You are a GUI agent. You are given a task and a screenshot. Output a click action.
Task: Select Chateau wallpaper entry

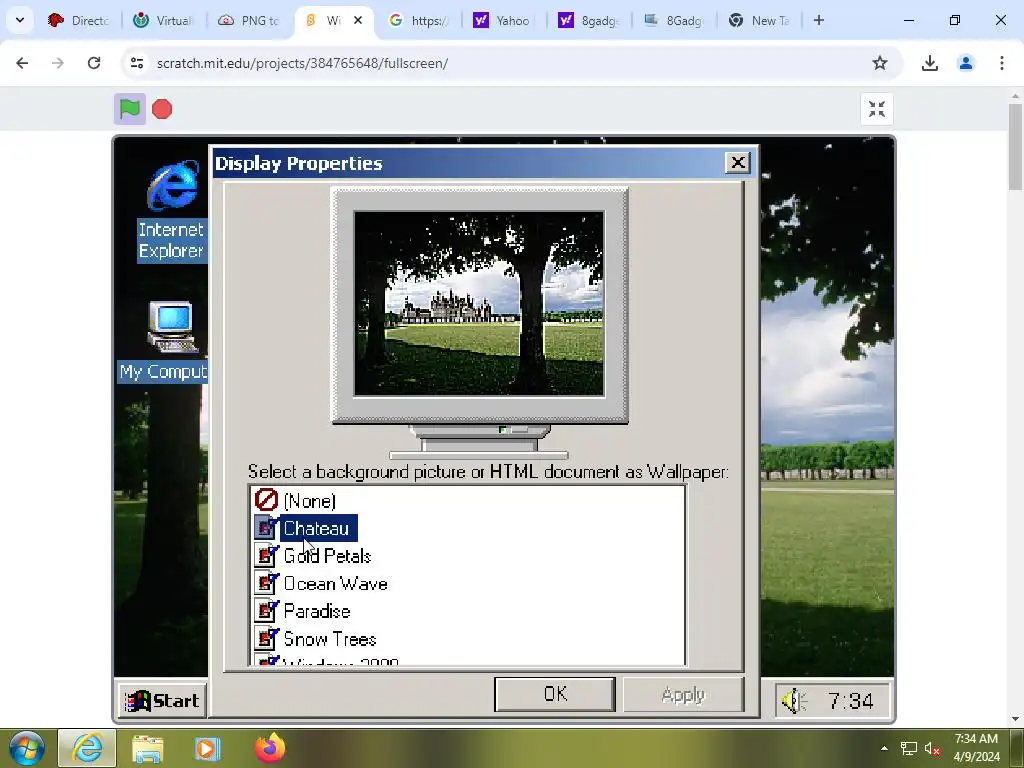[317, 528]
